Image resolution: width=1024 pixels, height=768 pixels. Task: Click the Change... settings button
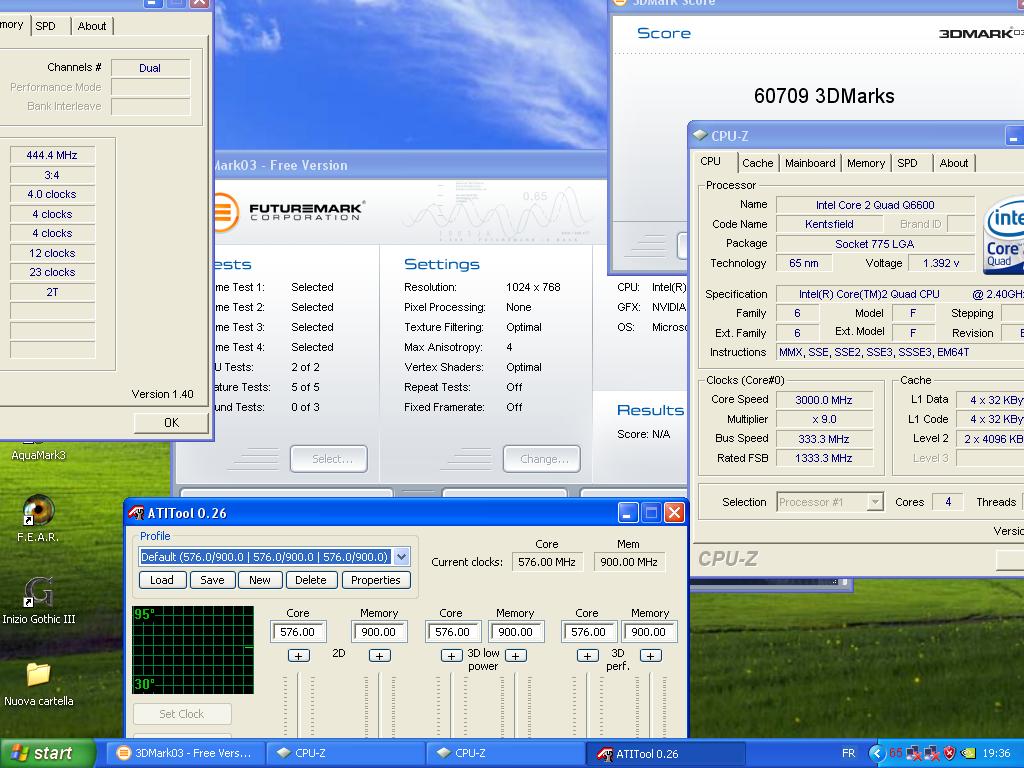click(x=541, y=458)
